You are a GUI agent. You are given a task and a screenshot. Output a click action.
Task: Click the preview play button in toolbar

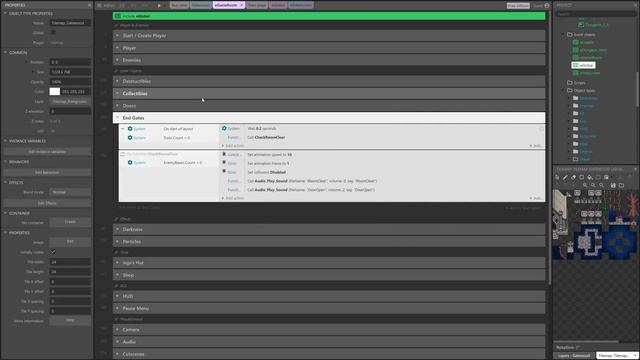[159, 5]
